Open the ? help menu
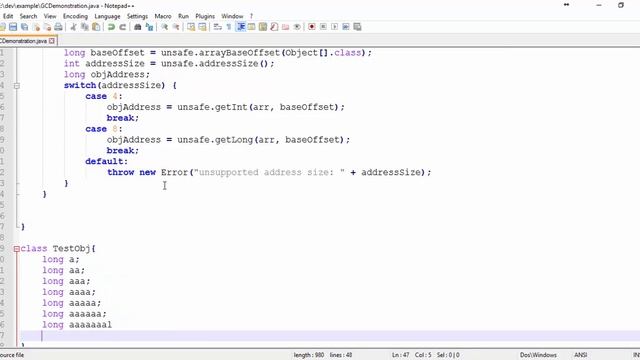 point(251,16)
